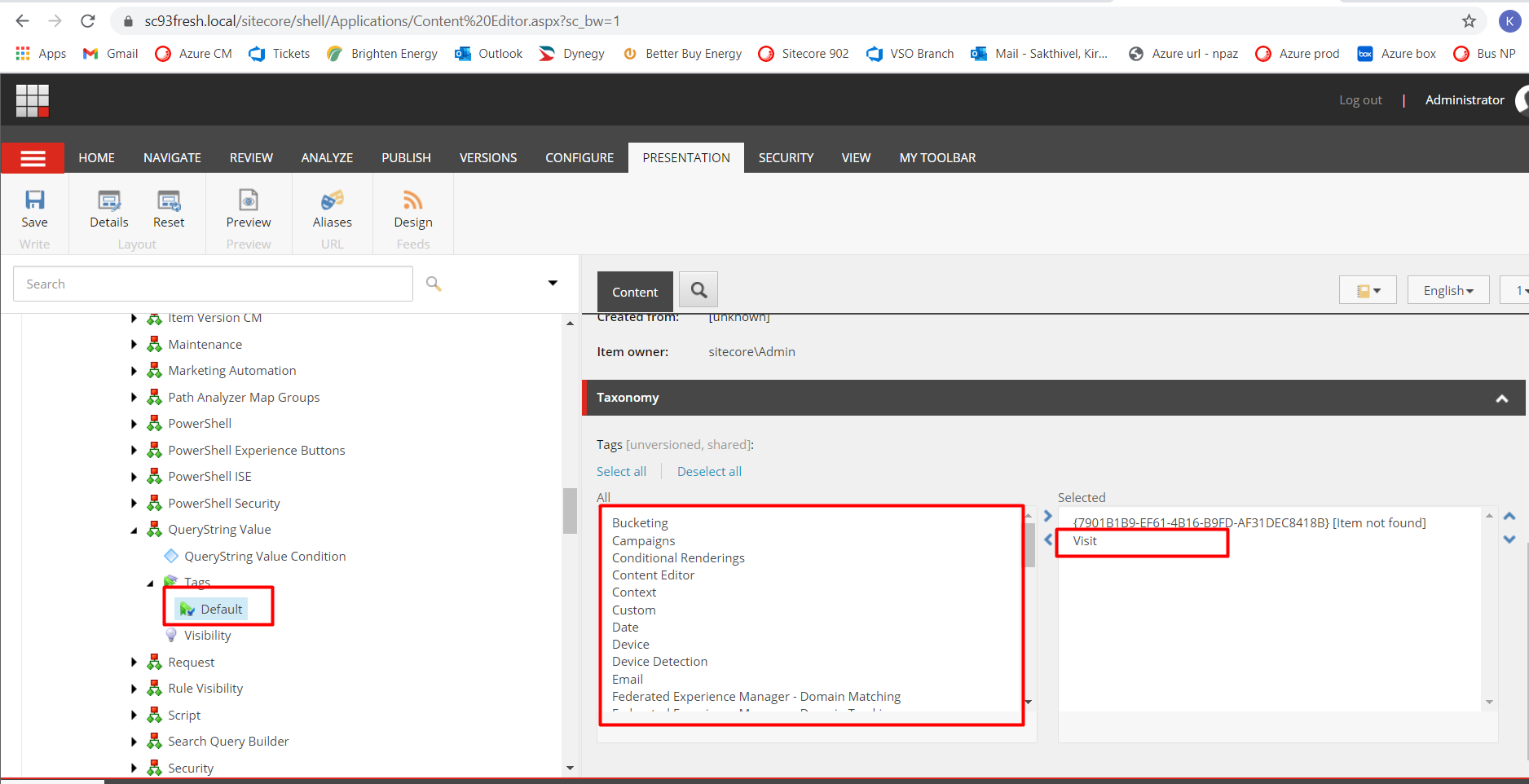The image size is (1529, 784).
Task: Select the Script tree item
Action: point(184,716)
